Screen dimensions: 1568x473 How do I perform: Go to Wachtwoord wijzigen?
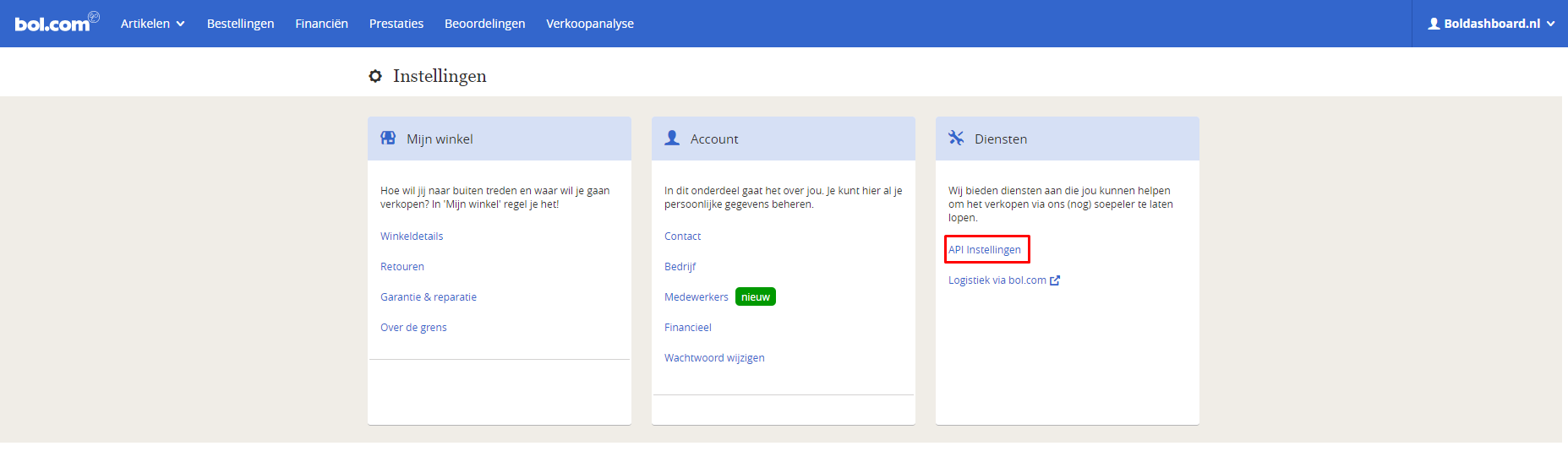[x=714, y=358]
